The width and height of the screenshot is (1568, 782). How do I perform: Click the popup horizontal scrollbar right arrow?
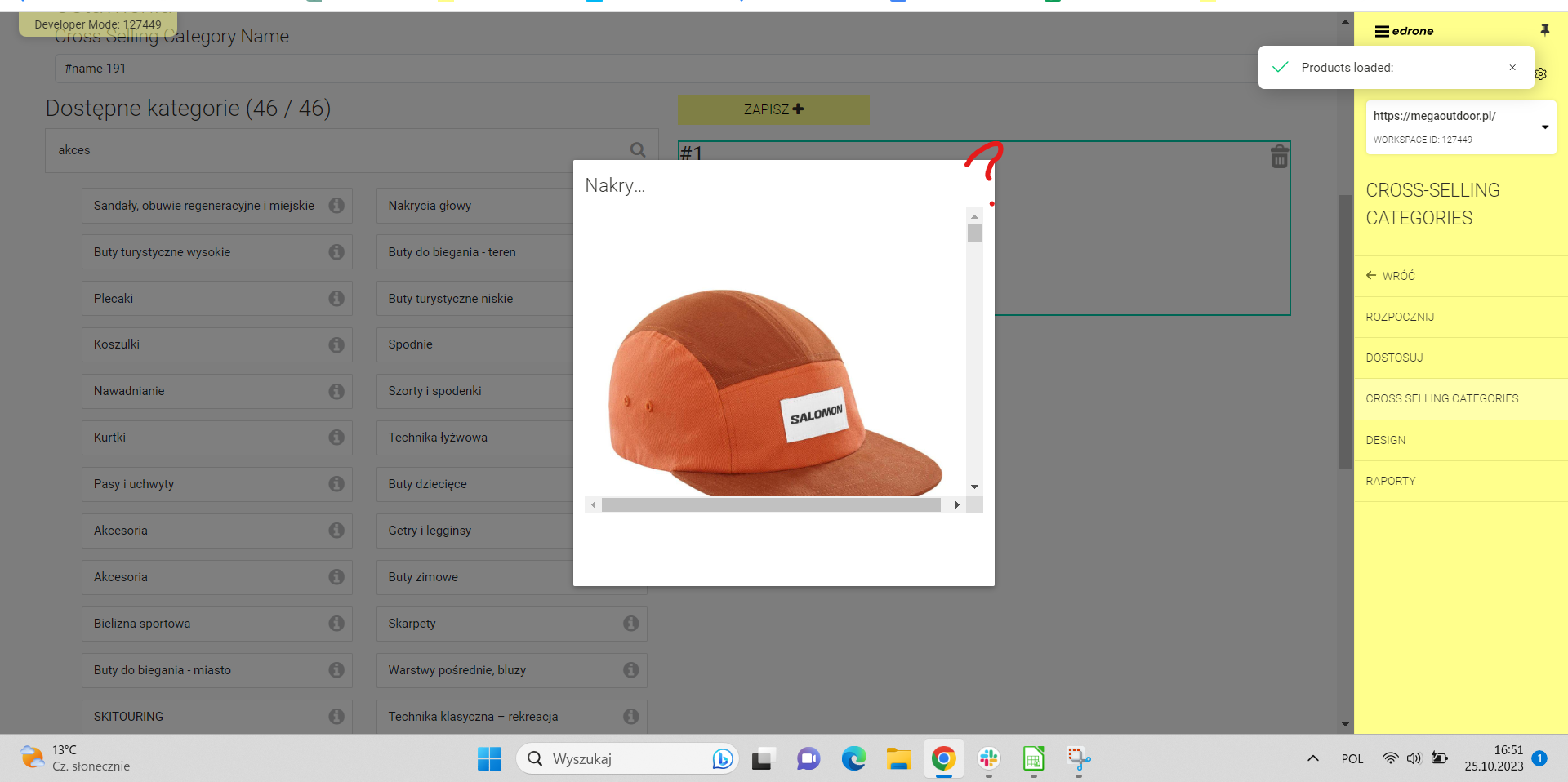point(957,505)
